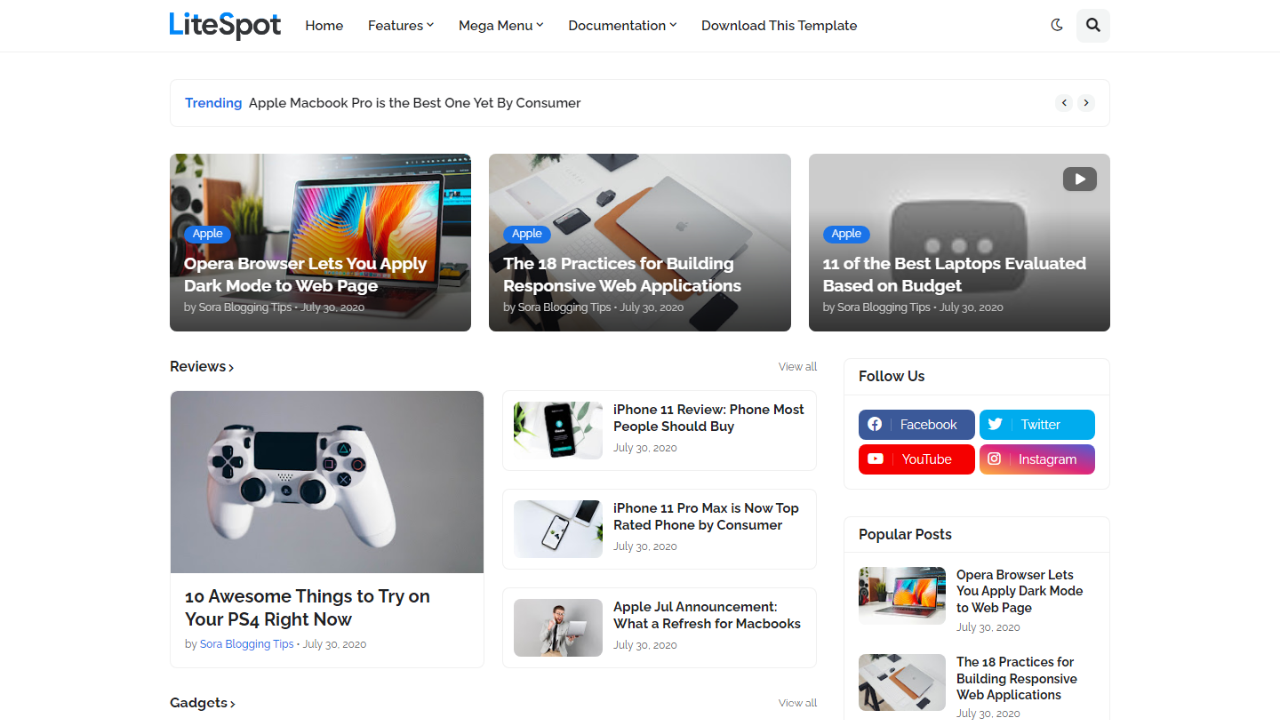Open the Facebook follow button
The width and height of the screenshot is (1280, 720).
point(916,424)
